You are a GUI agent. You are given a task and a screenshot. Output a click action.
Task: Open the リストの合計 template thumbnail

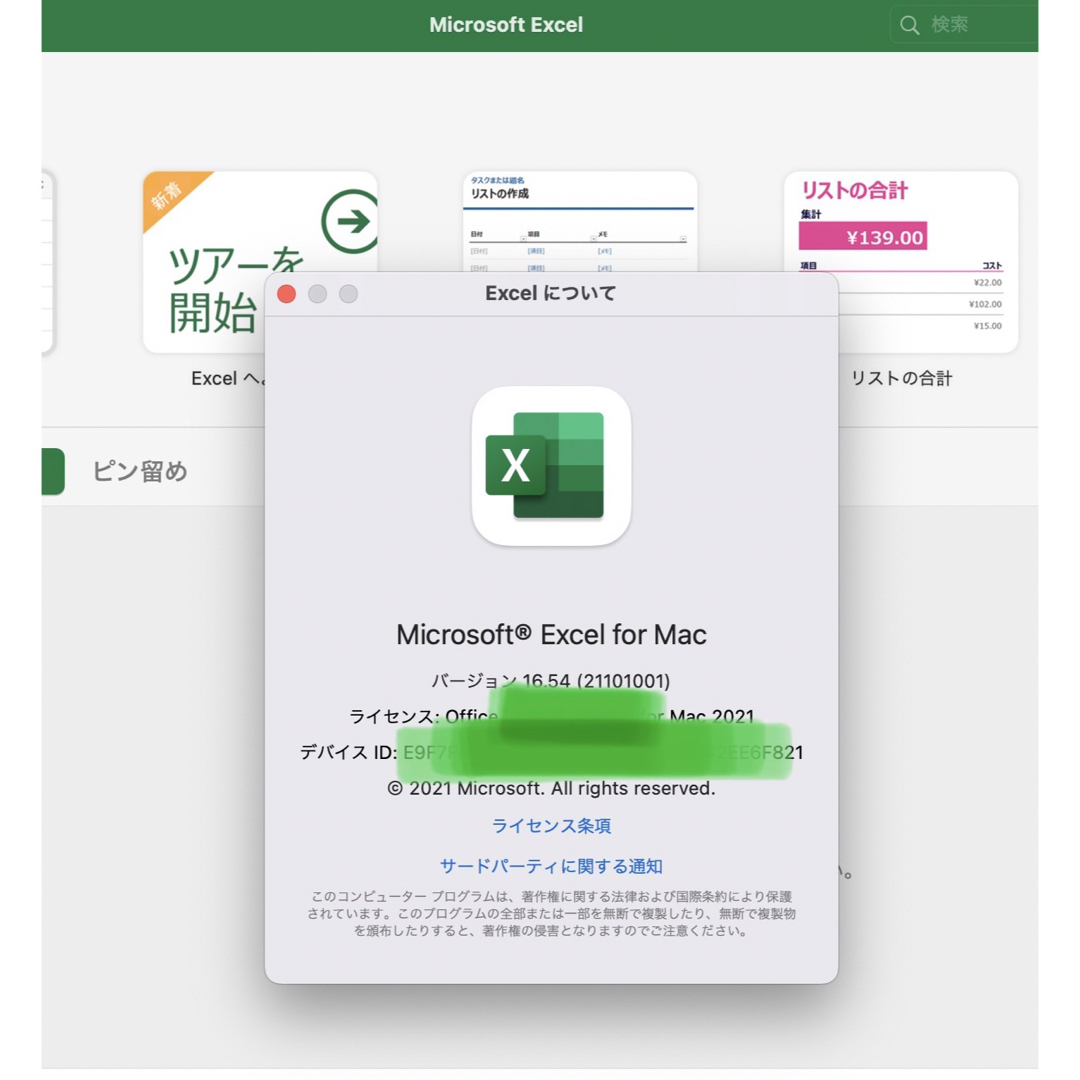pyautogui.click(x=901, y=262)
